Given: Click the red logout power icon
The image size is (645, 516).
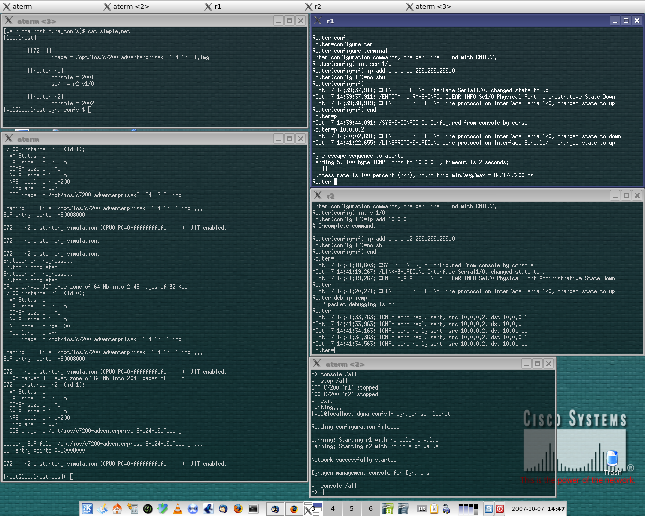Looking at the screenshot, I should pos(500,509).
